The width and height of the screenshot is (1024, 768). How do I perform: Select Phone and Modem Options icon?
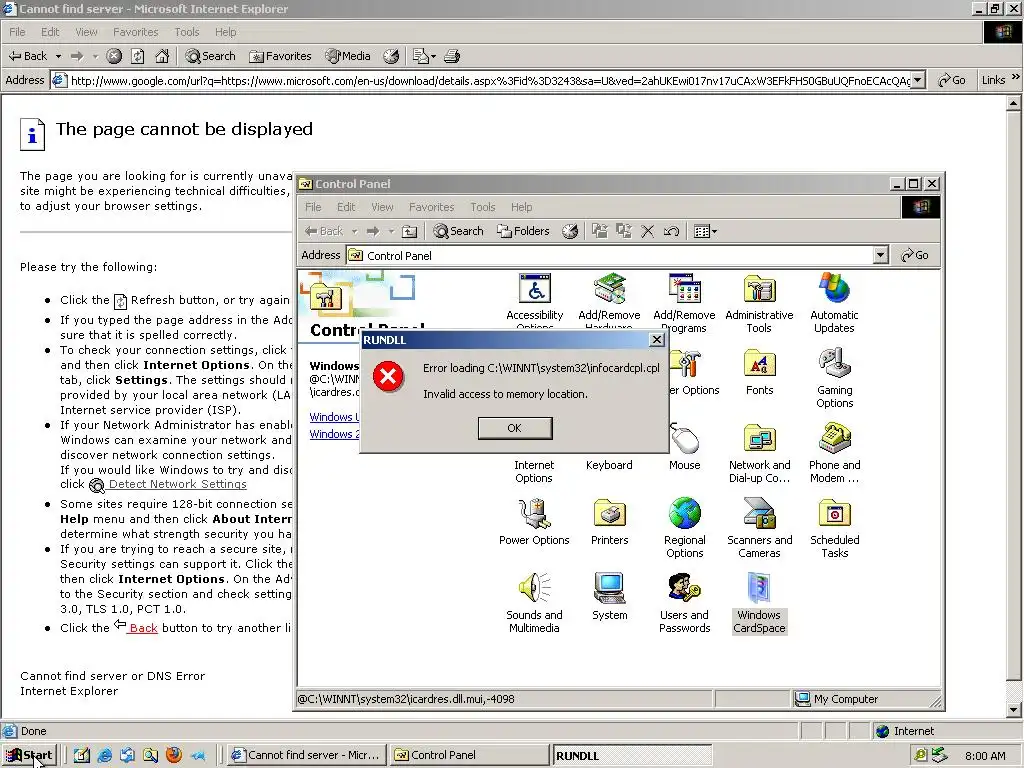pos(834,453)
